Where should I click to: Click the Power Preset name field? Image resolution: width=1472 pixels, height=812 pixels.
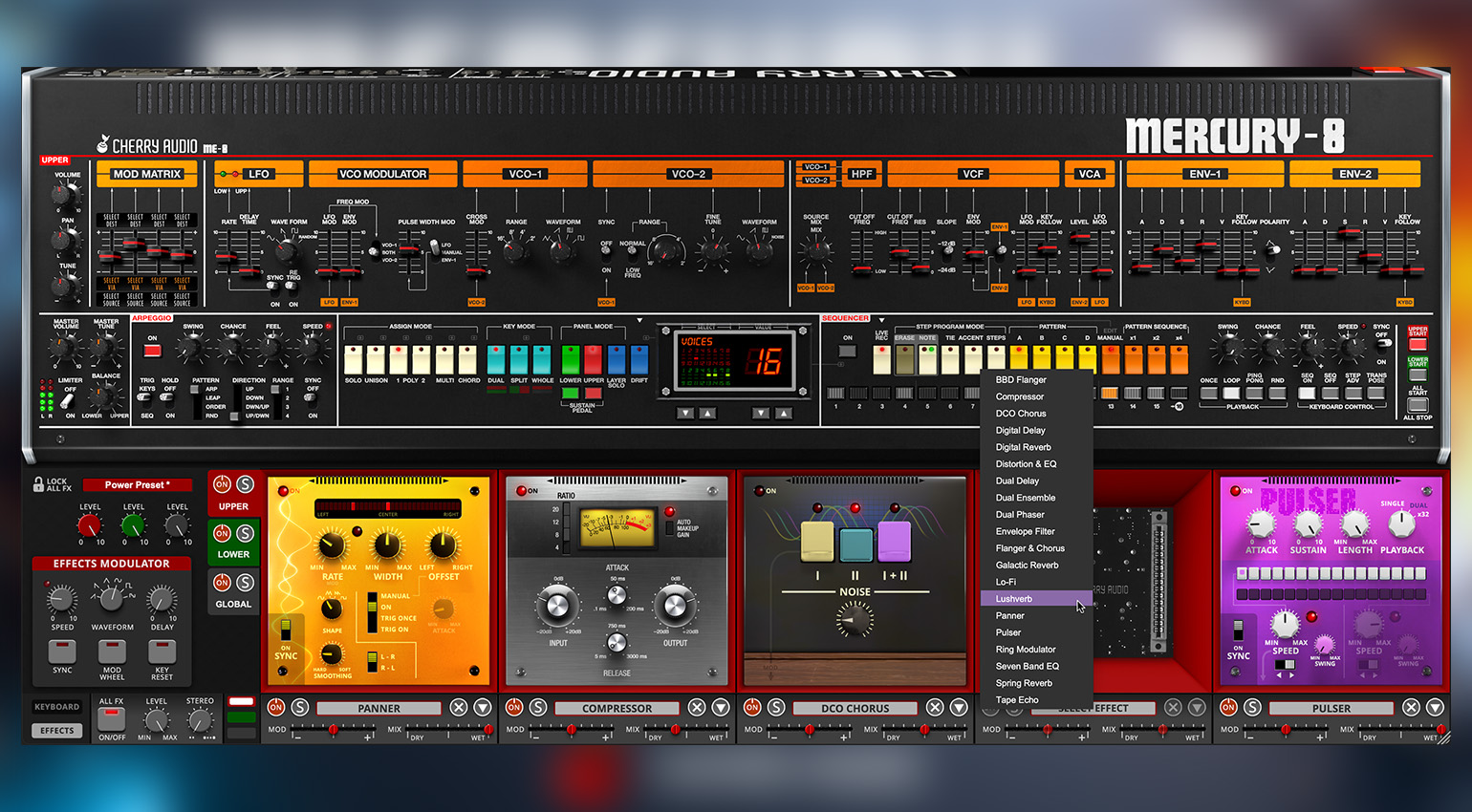(x=138, y=485)
